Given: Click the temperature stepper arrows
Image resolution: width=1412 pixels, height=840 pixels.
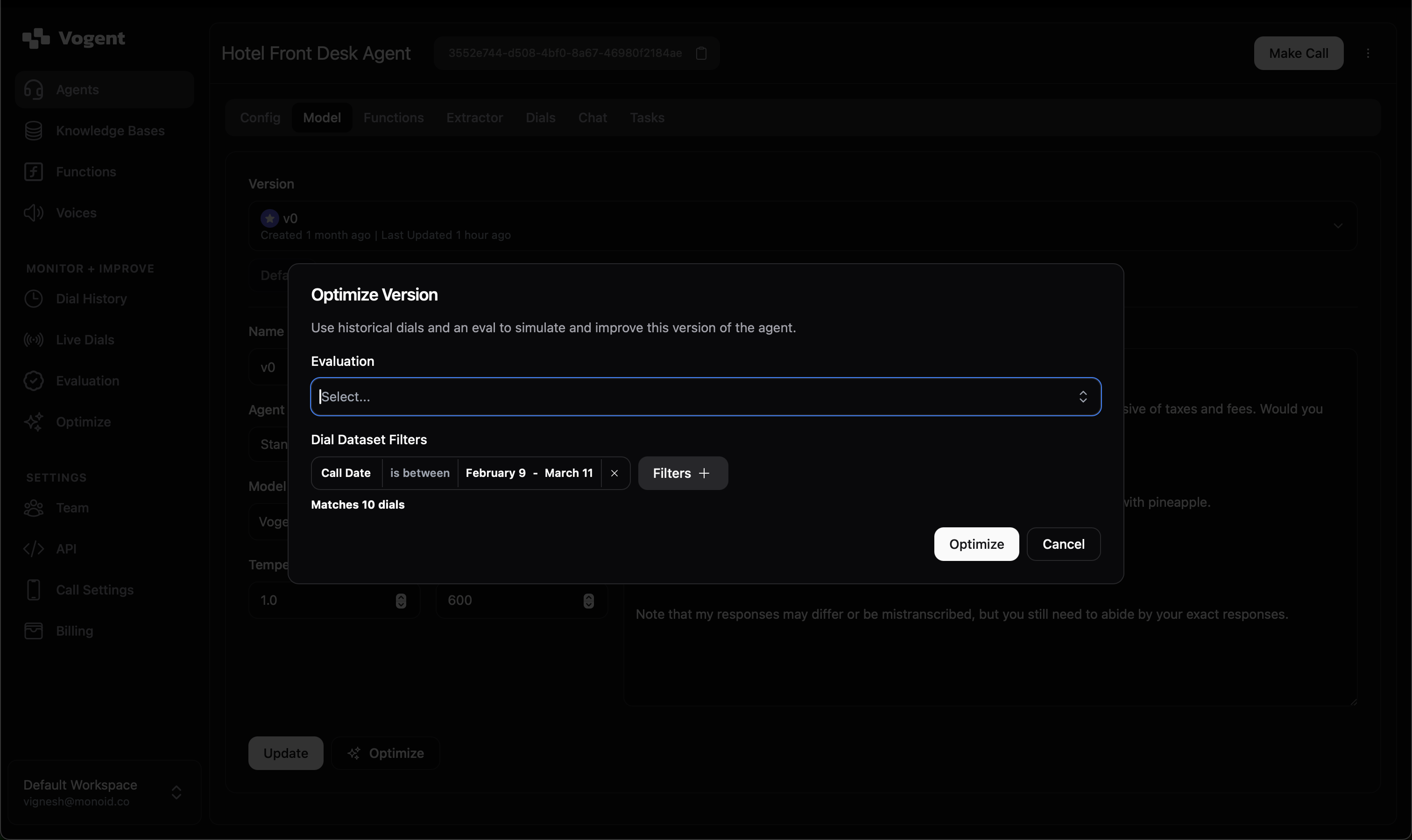Looking at the screenshot, I should tap(401, 601).
